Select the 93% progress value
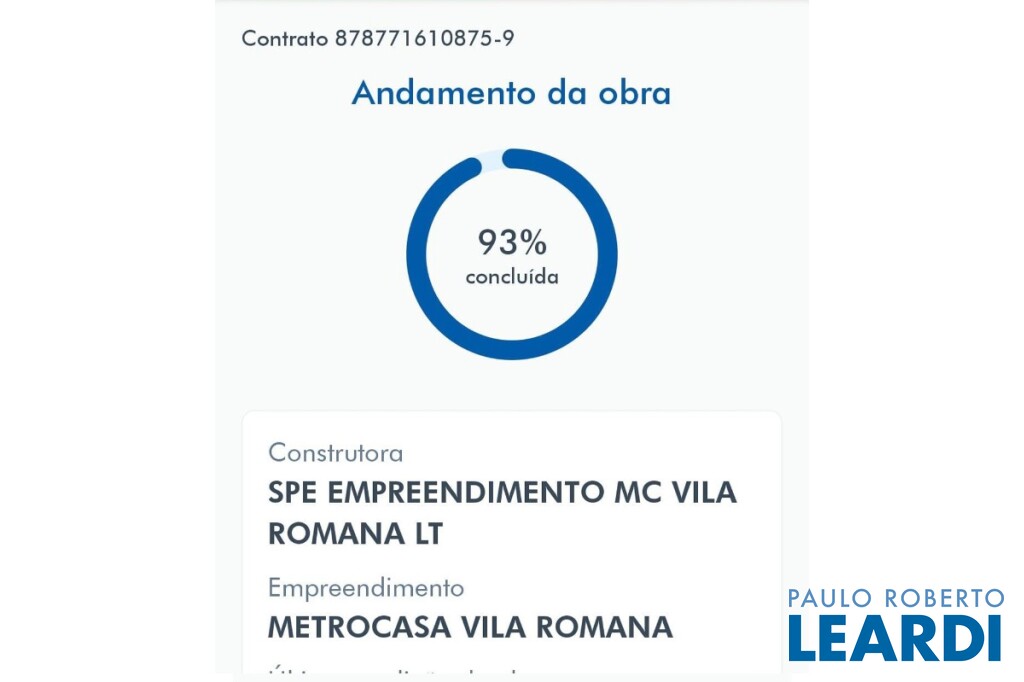The width and height of the screenshot is (1024, 682). pos(511,242)
